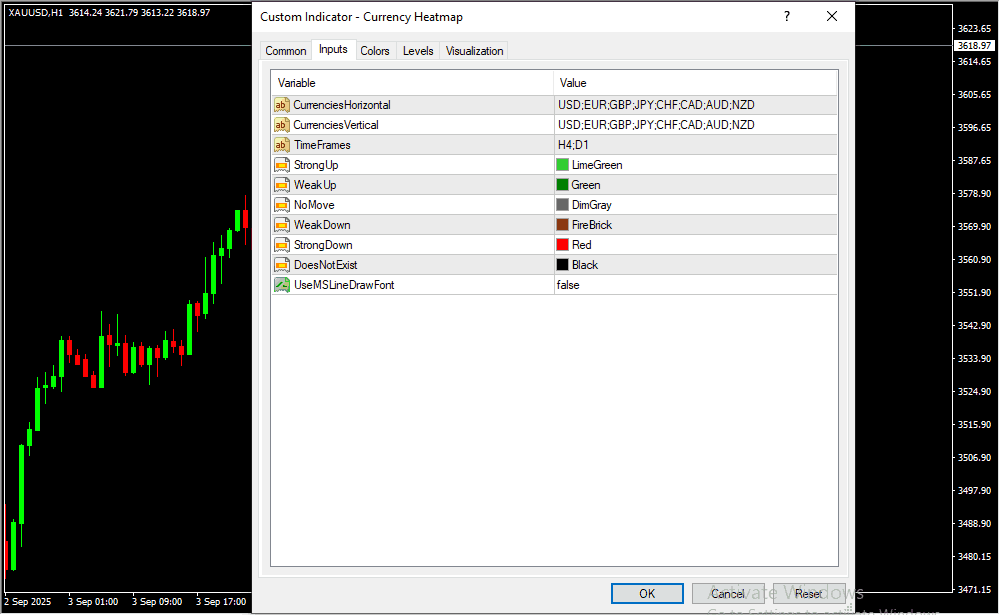Click the TimeFrames string variable icon
The height and width of the screenshot is (615, 1000).
(x=282, y=145)
